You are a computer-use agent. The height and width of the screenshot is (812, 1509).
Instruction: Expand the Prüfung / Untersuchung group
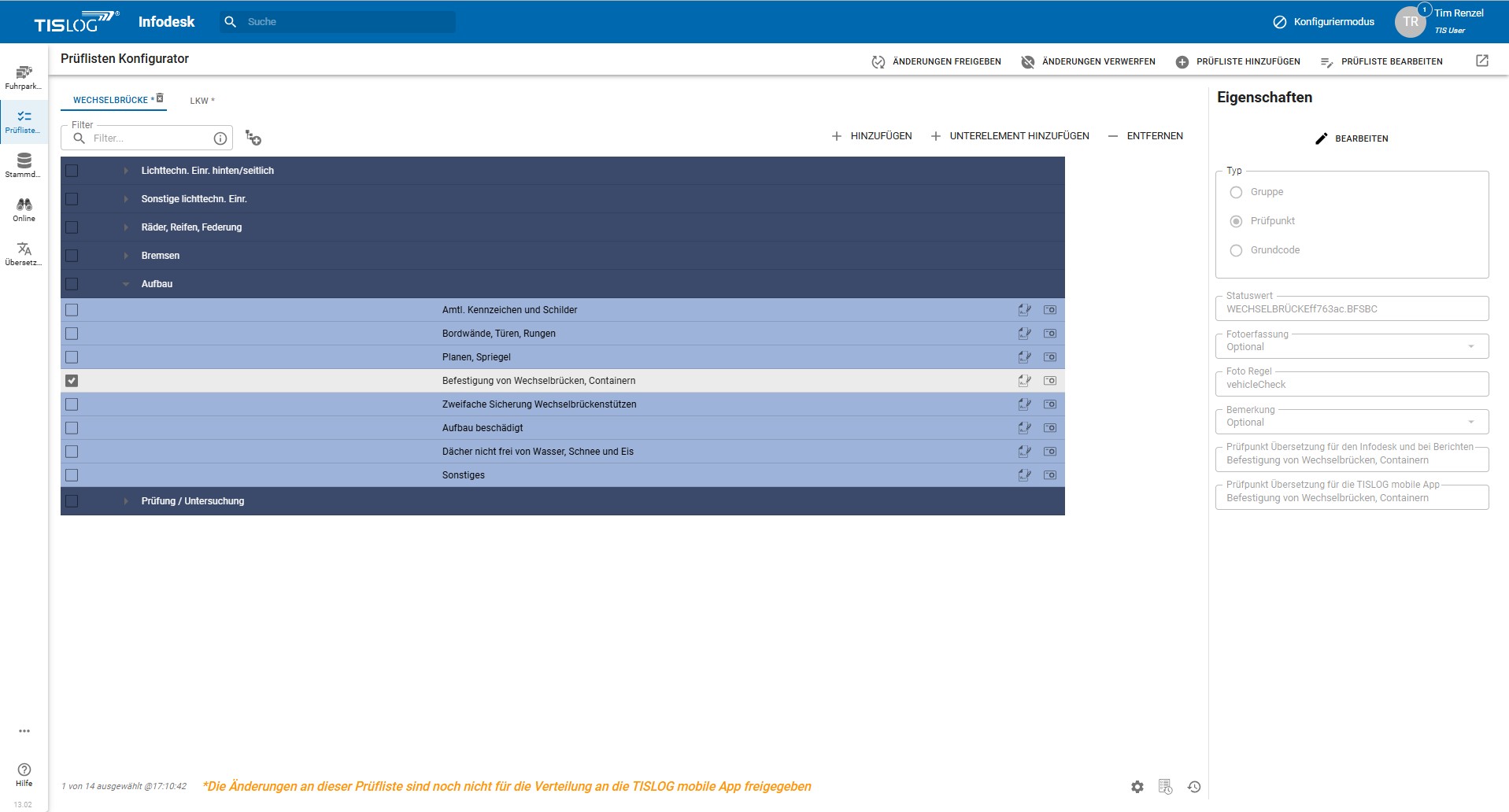126,501
